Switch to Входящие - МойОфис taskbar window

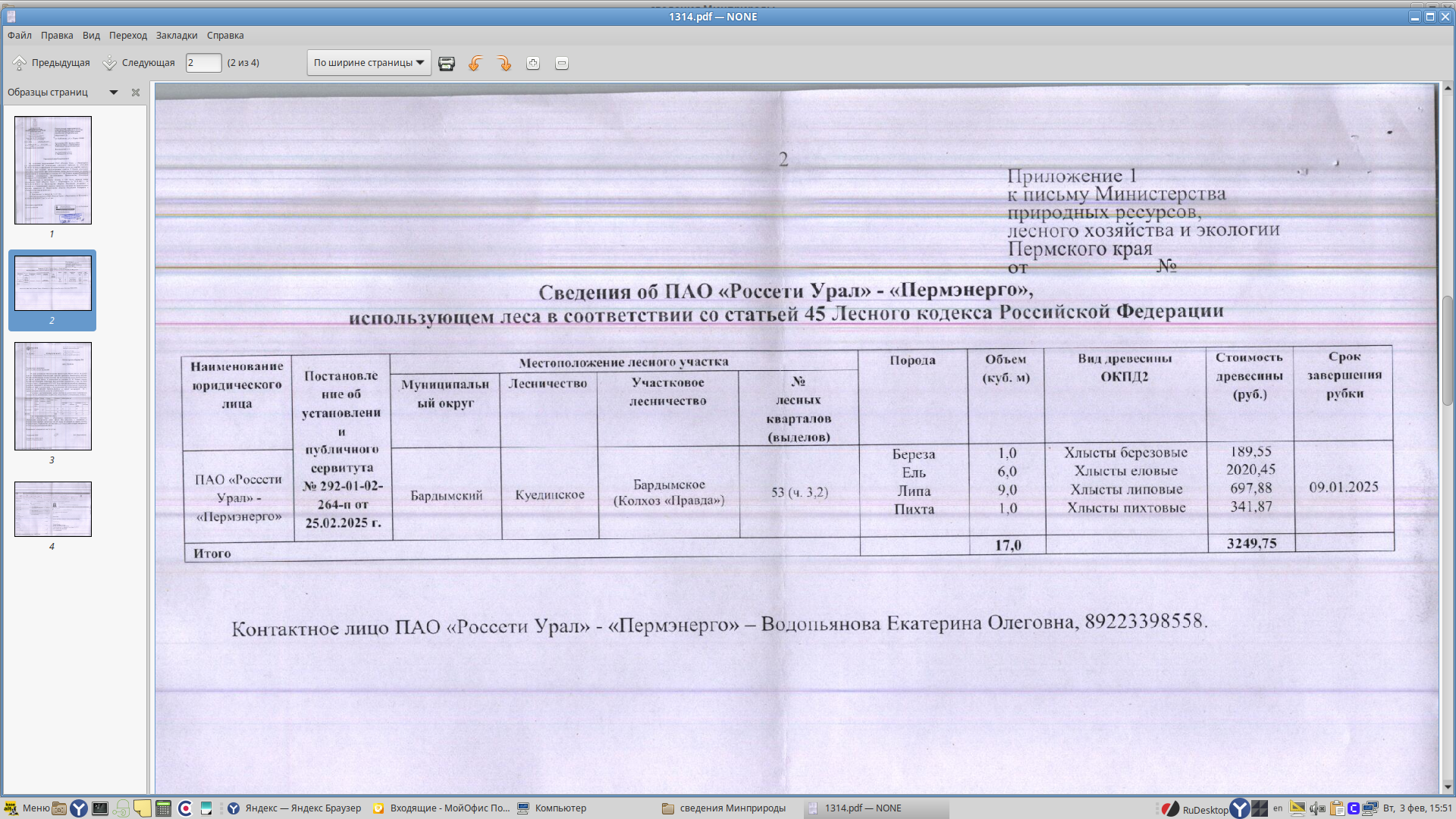[x=441, y=808]
